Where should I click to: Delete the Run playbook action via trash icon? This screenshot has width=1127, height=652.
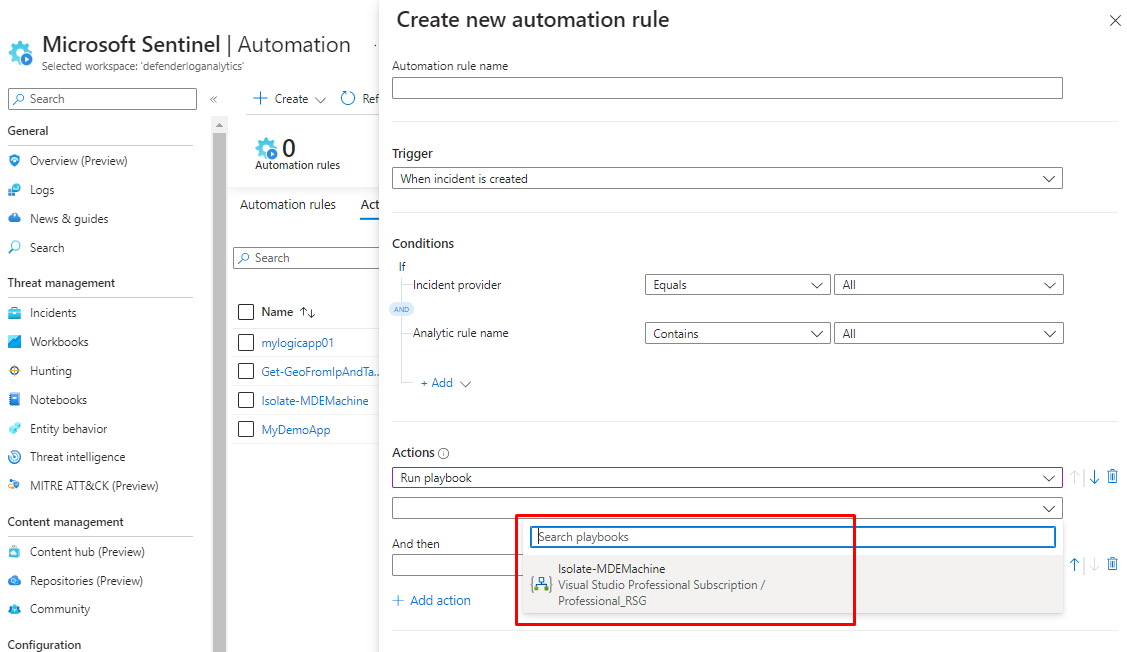tap(1112, 477)
